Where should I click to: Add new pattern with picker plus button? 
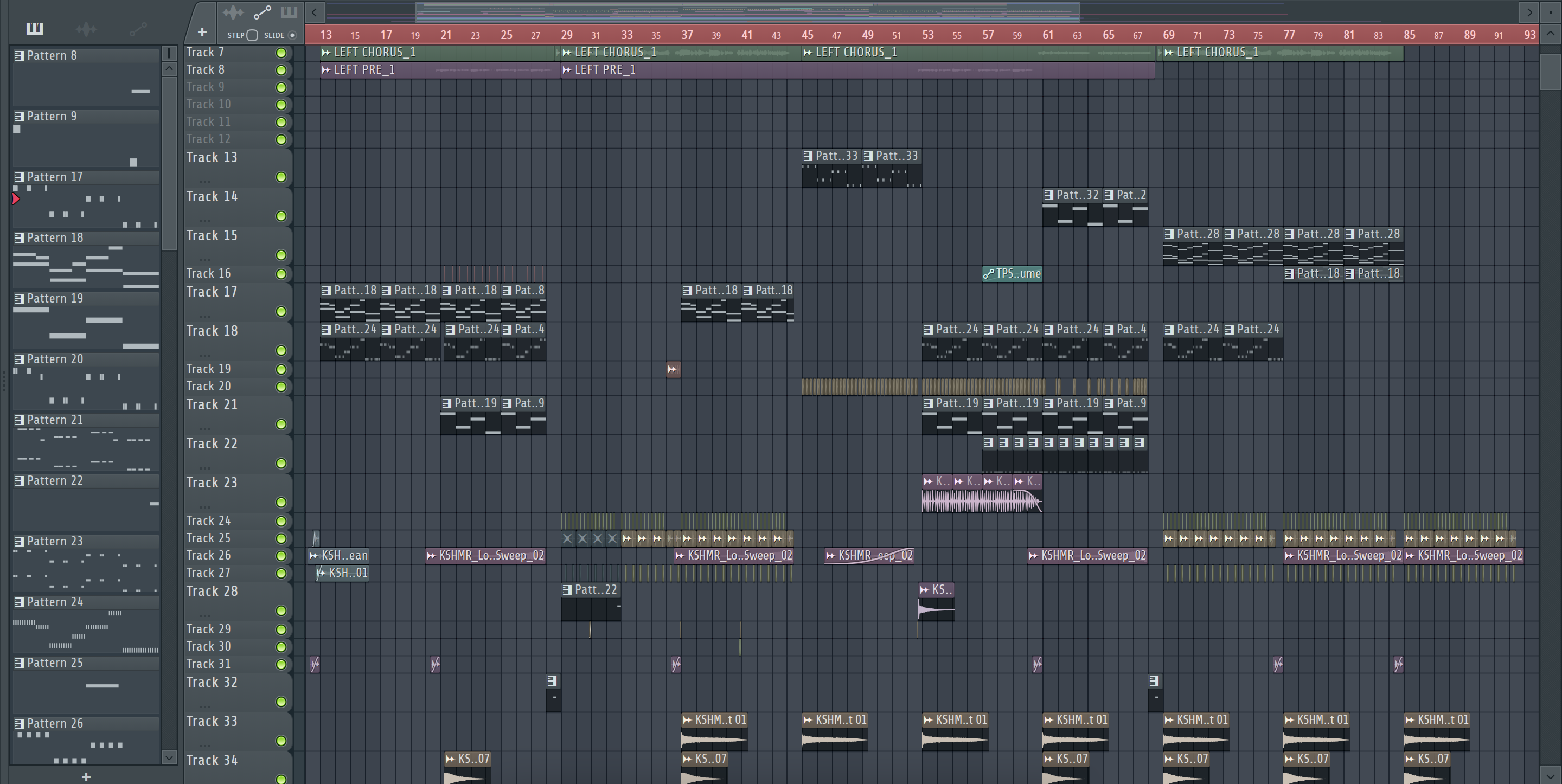coord(86,777)
